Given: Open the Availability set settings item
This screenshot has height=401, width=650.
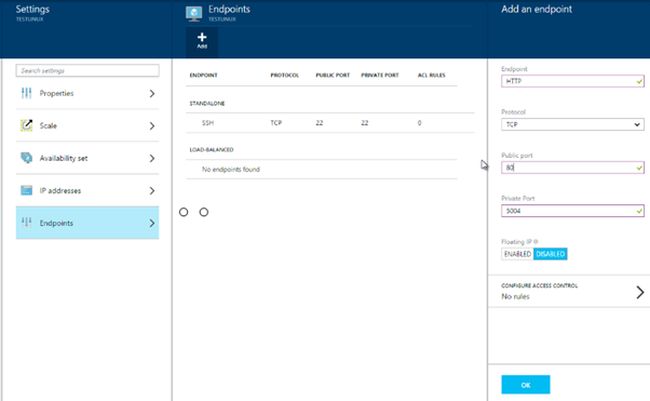Looking at the screenshot, I should (x=87, y=158).
